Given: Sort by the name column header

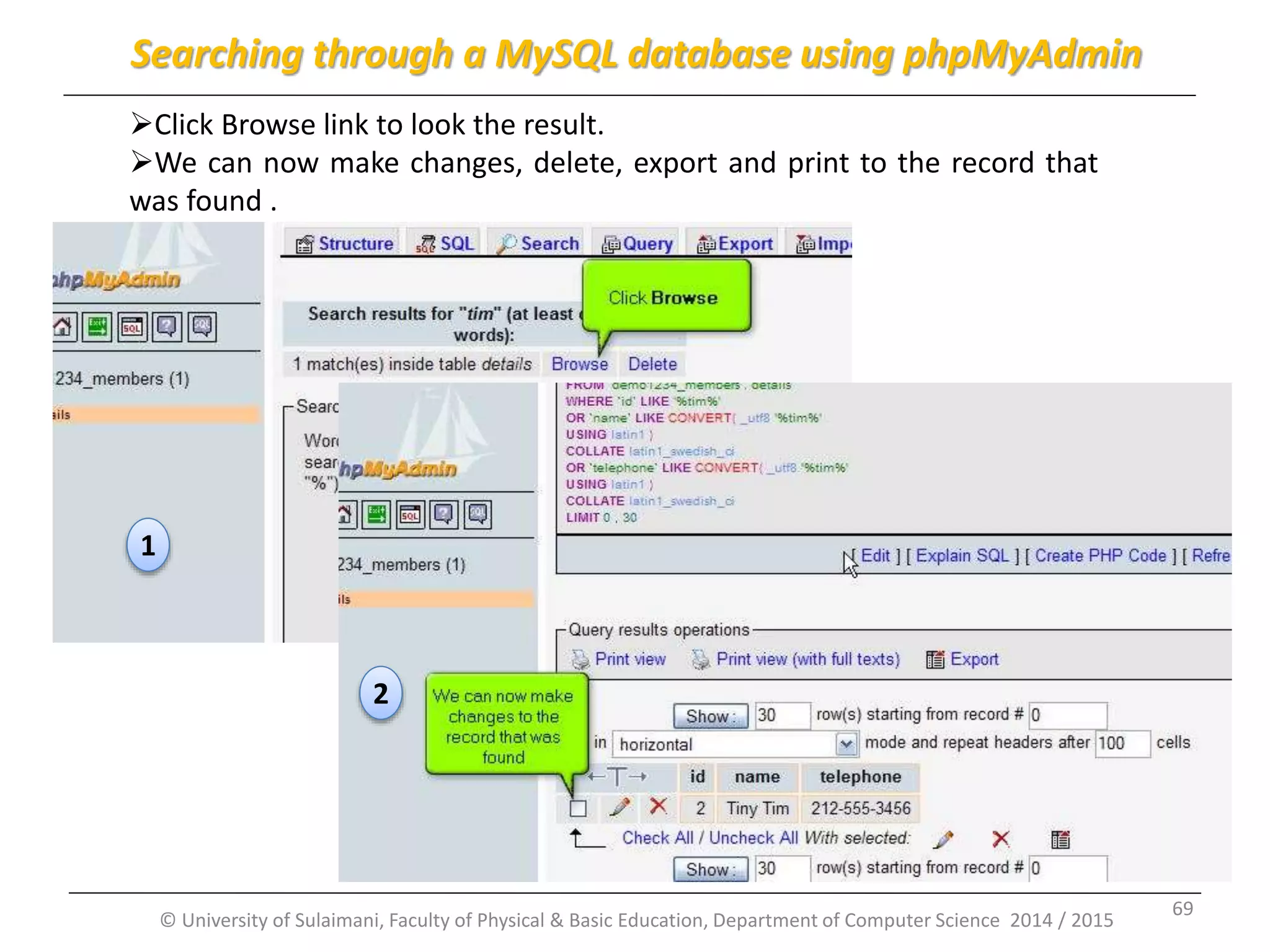Looking at the screenshot, I should point(757,777).
